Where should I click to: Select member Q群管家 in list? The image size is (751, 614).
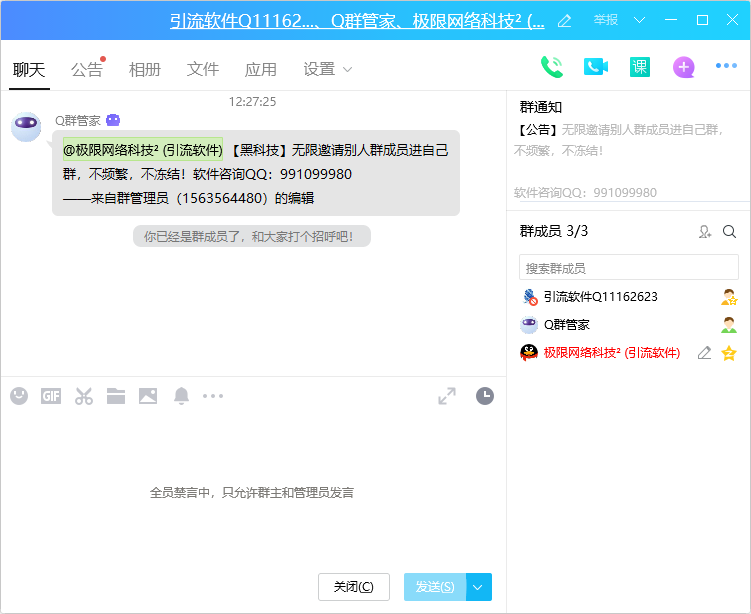(628, 325)
